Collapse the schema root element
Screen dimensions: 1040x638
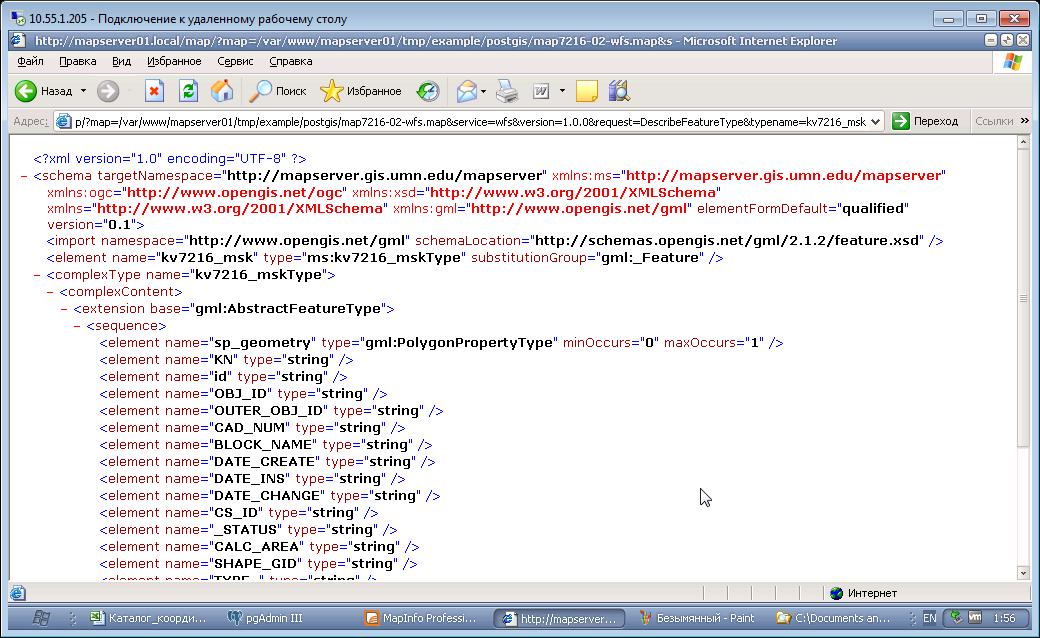[24, 175]
